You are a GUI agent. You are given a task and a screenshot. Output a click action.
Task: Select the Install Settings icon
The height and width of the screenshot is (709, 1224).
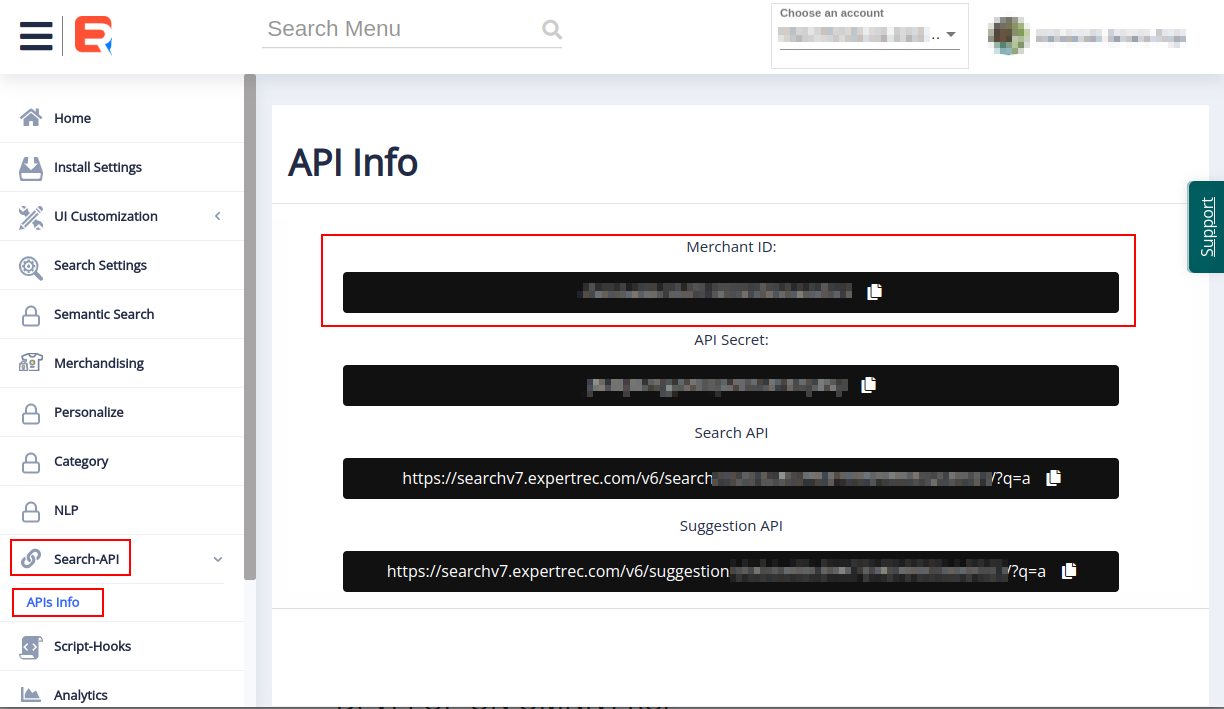click(31, 167)
